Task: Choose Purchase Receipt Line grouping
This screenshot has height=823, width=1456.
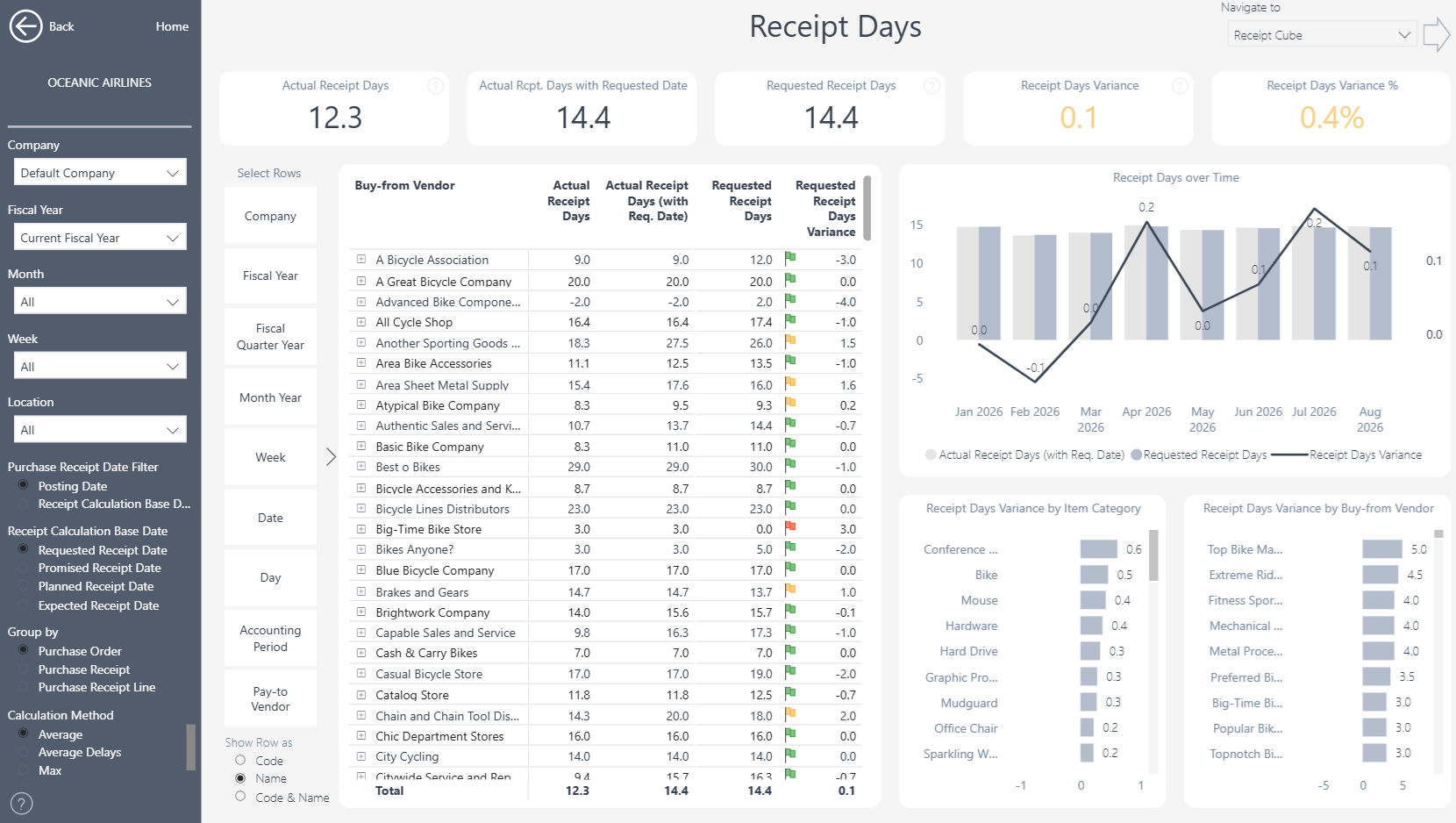Action: [24, 687]
